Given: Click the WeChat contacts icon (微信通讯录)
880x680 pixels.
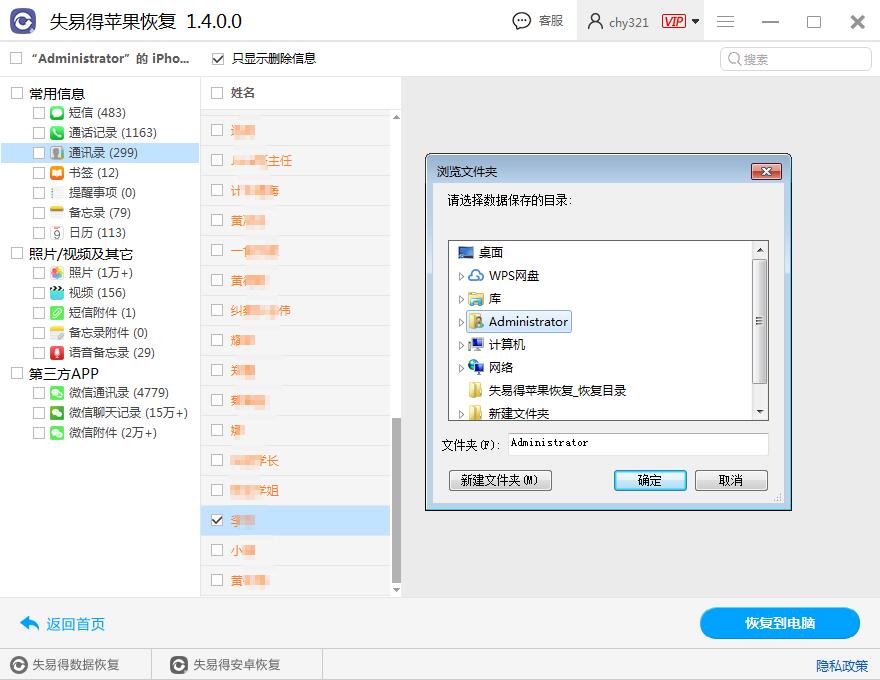Looking at the screenshot, I should (x=57, y=393).
